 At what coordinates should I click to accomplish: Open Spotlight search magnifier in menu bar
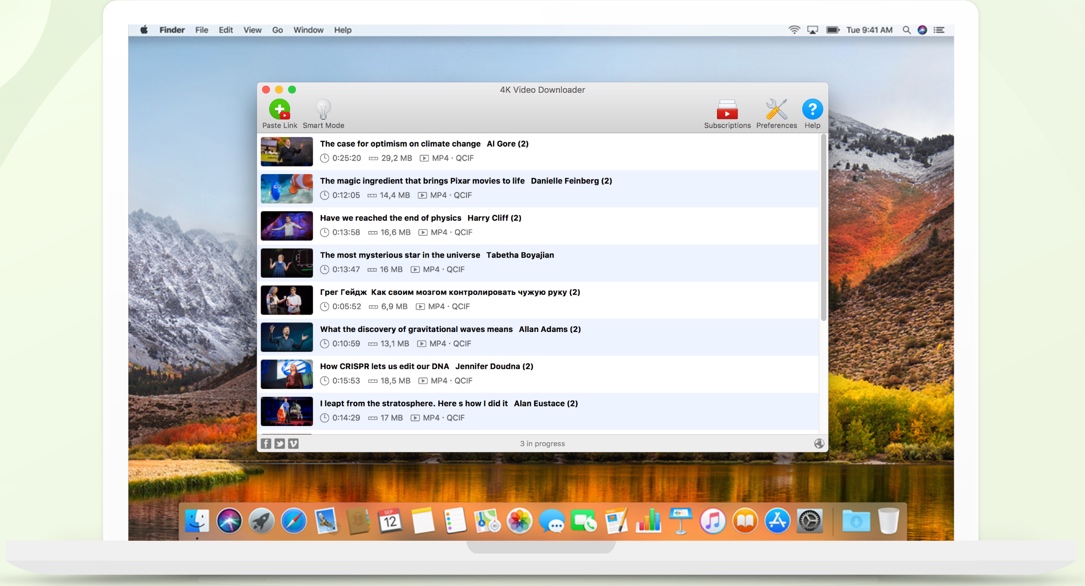tap(906, 30)
